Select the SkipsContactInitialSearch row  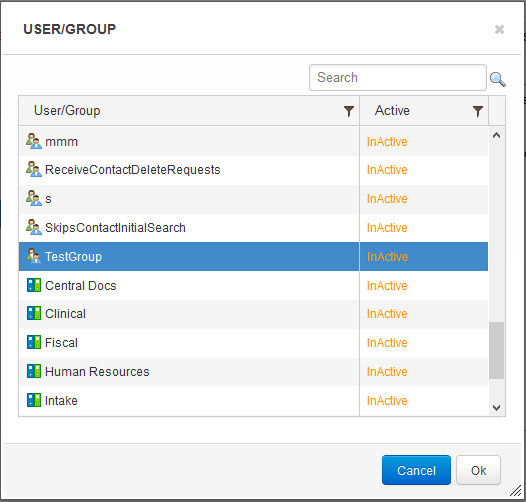click(x=253, y=228)
